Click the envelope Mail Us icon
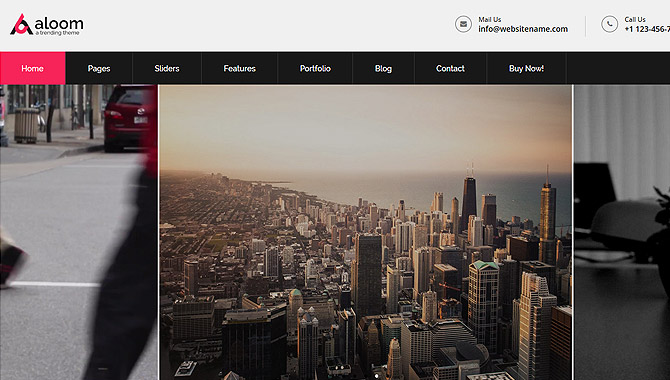The height and width of the screenshot is (380, 670). 463,24
